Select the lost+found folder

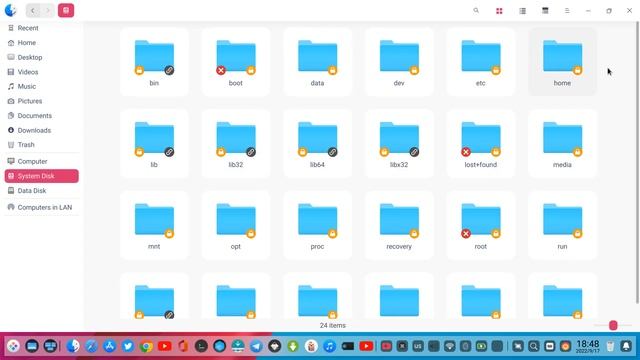coord(481,144)
